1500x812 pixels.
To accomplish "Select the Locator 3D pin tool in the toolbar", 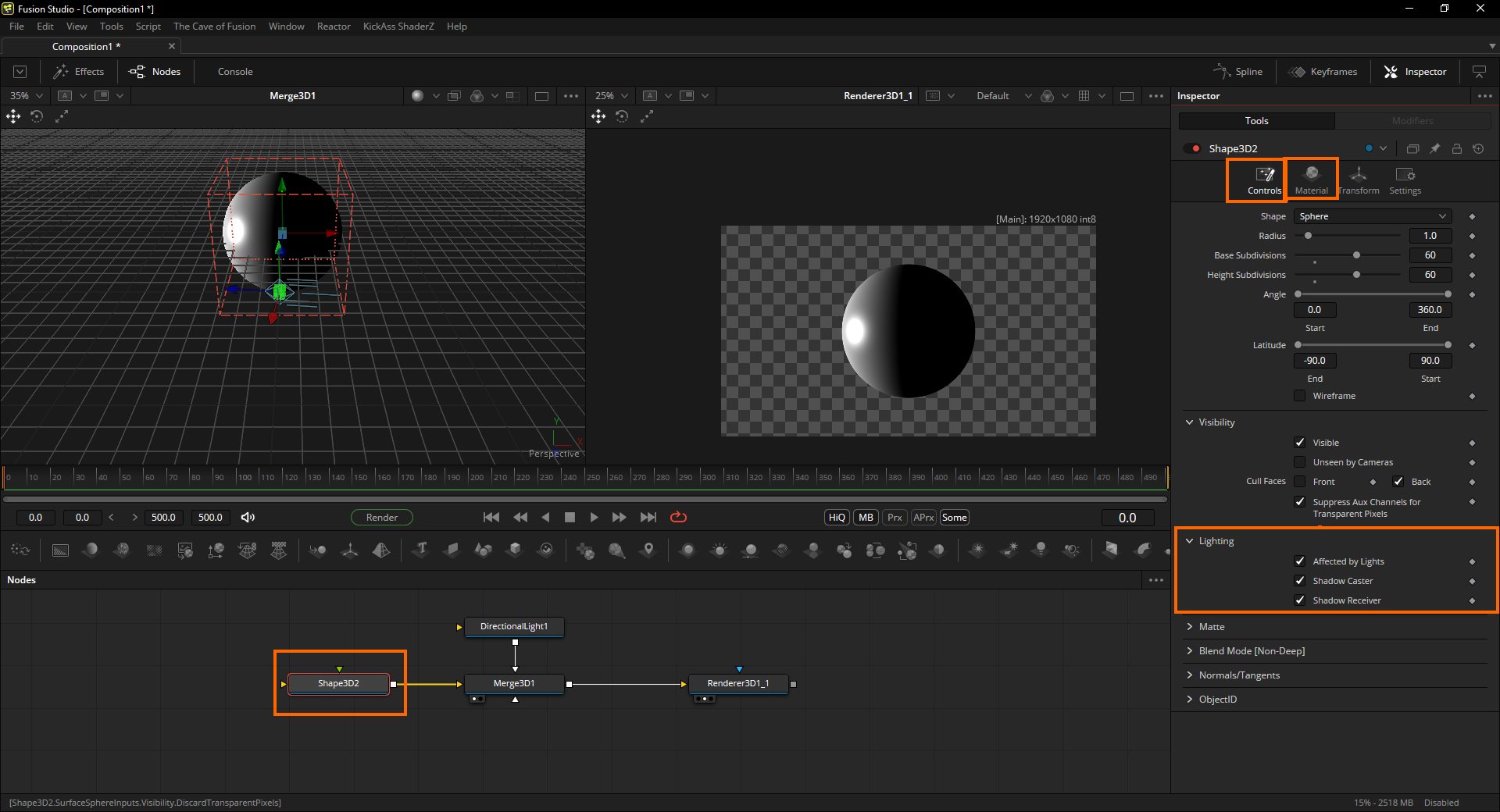I will (648, 550).
